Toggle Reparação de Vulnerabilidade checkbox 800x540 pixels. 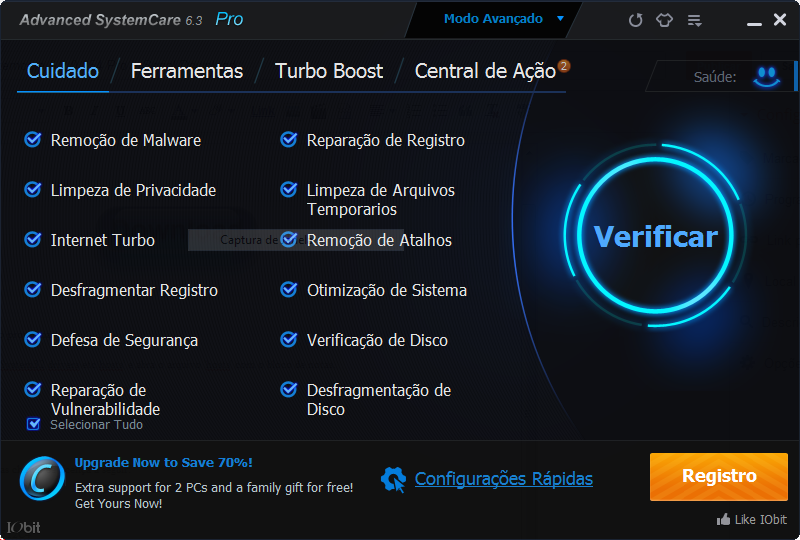pyautogui.click(x=33, y=389)
